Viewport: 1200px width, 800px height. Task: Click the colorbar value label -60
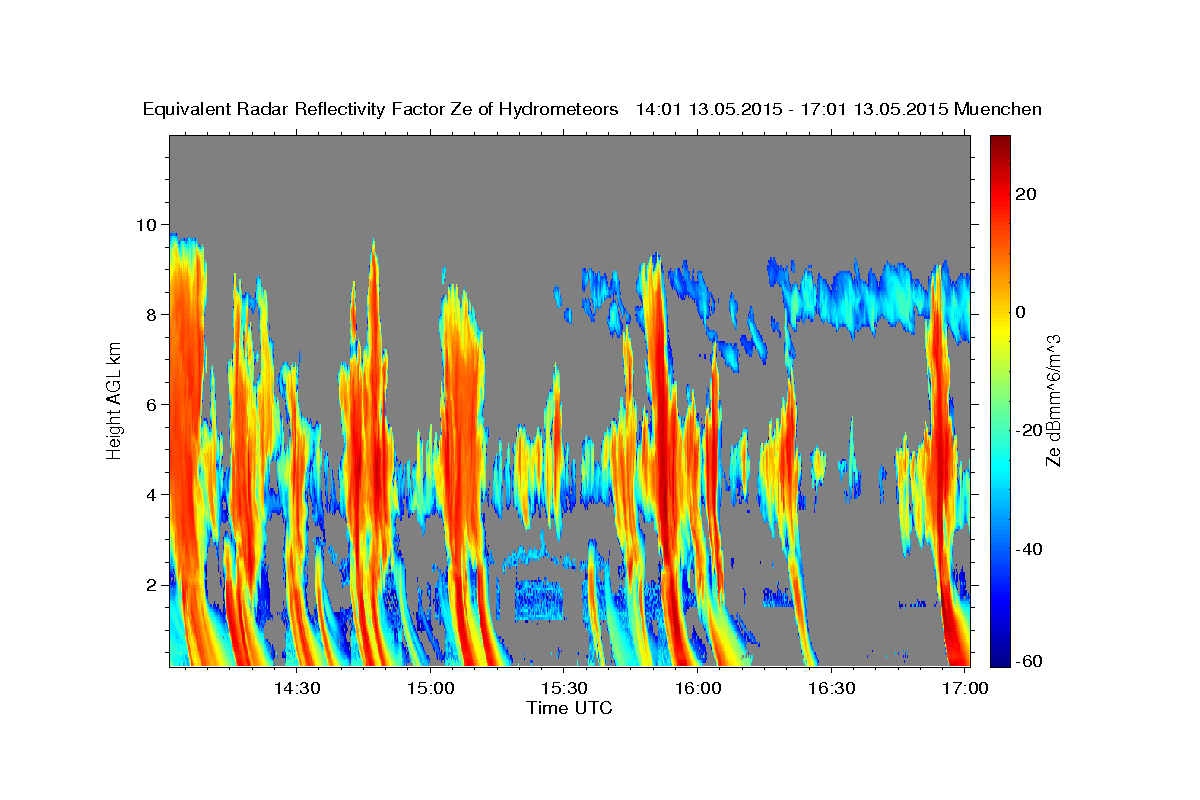[x=1029, y=660]
